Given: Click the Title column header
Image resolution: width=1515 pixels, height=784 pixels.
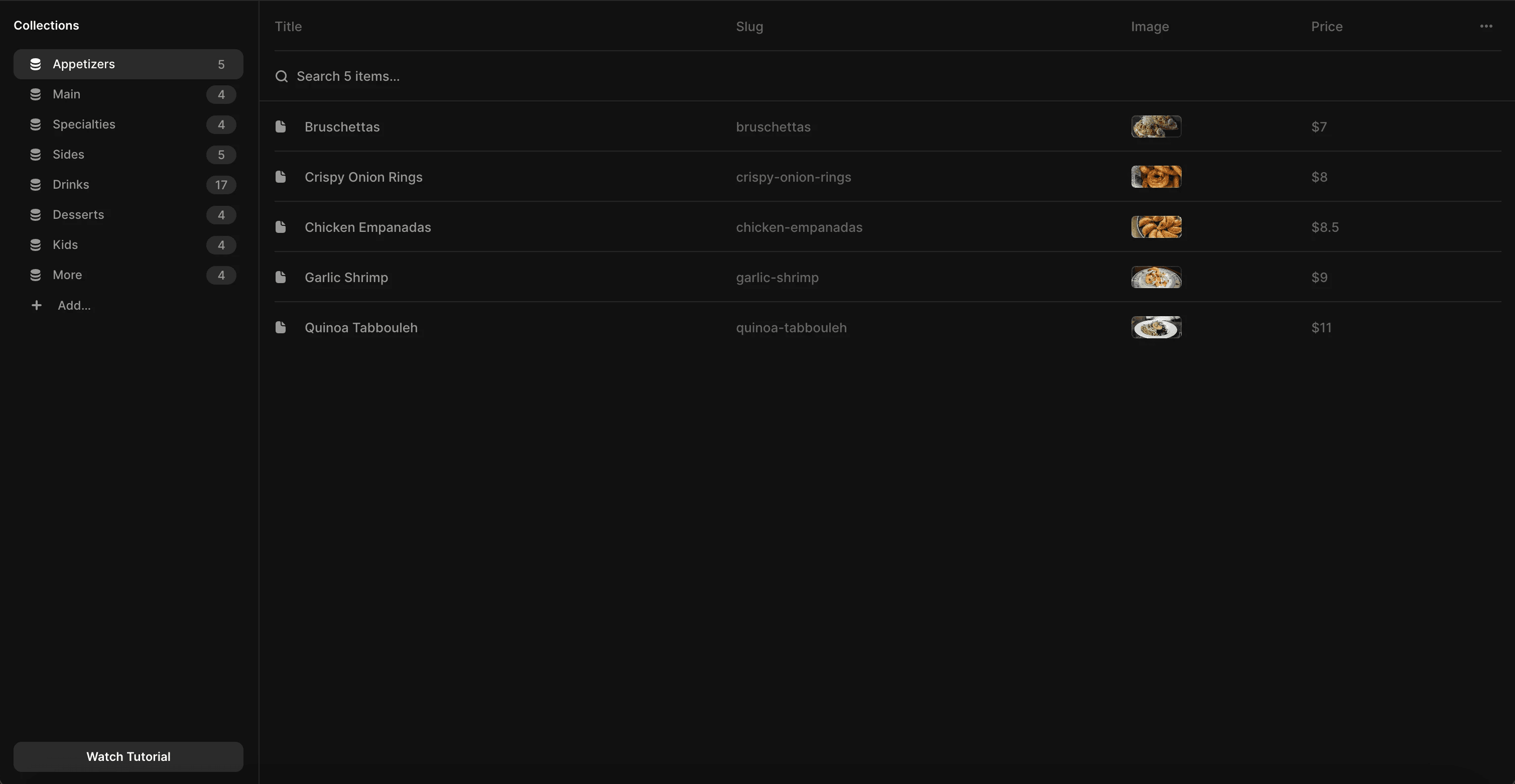Looking at the screenshot, I should [288, 27].
